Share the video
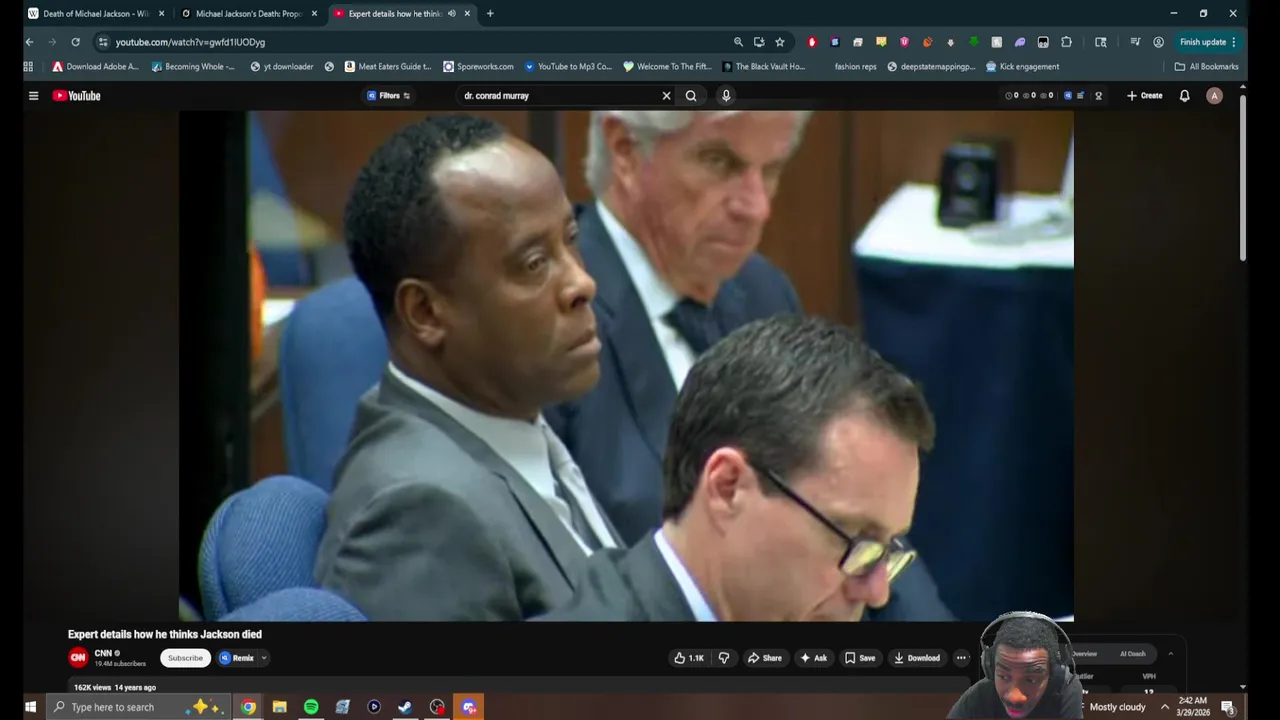The height and width of the screenshot is (720, 1280). (765, 658)
